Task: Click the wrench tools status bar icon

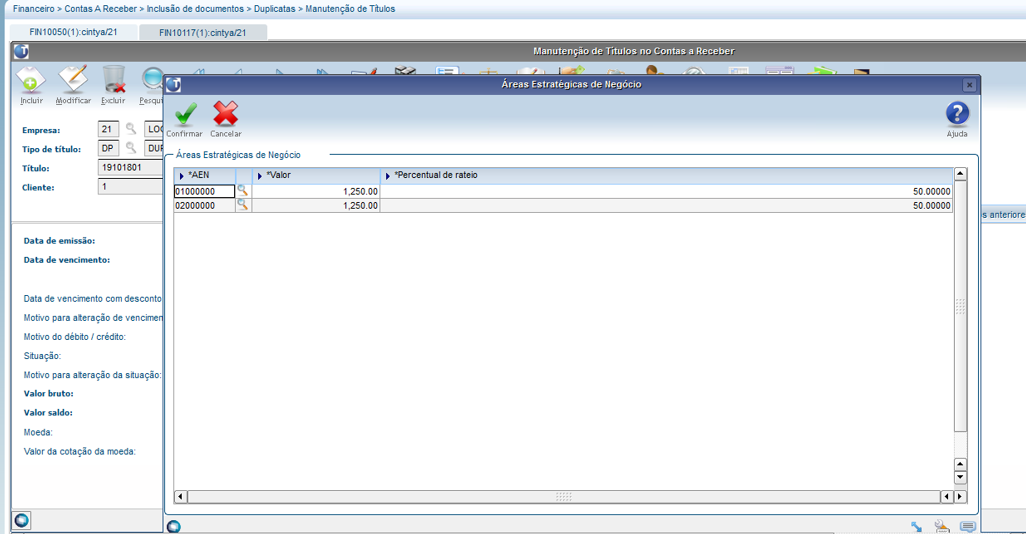Action: pos(942,526)
